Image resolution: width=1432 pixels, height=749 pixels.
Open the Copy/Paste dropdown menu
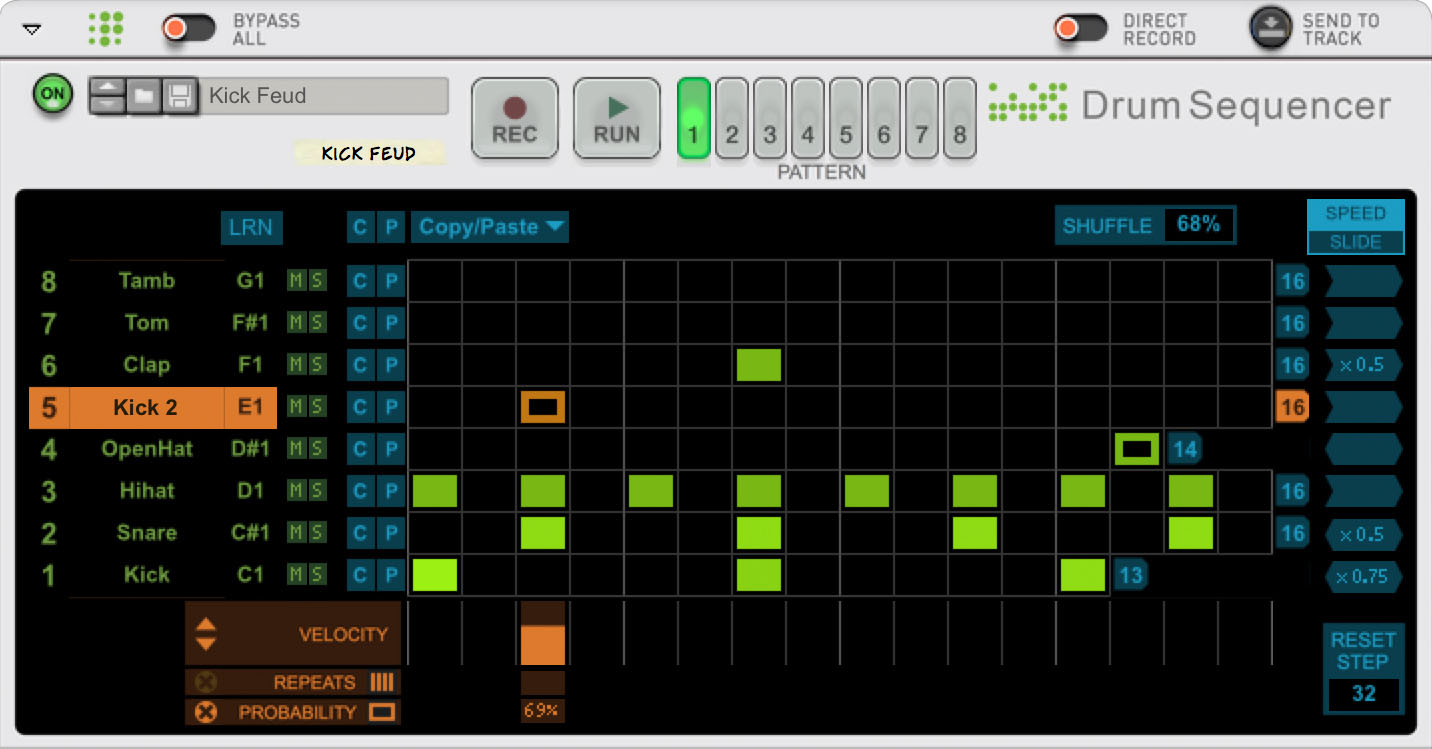coord(490,227)
